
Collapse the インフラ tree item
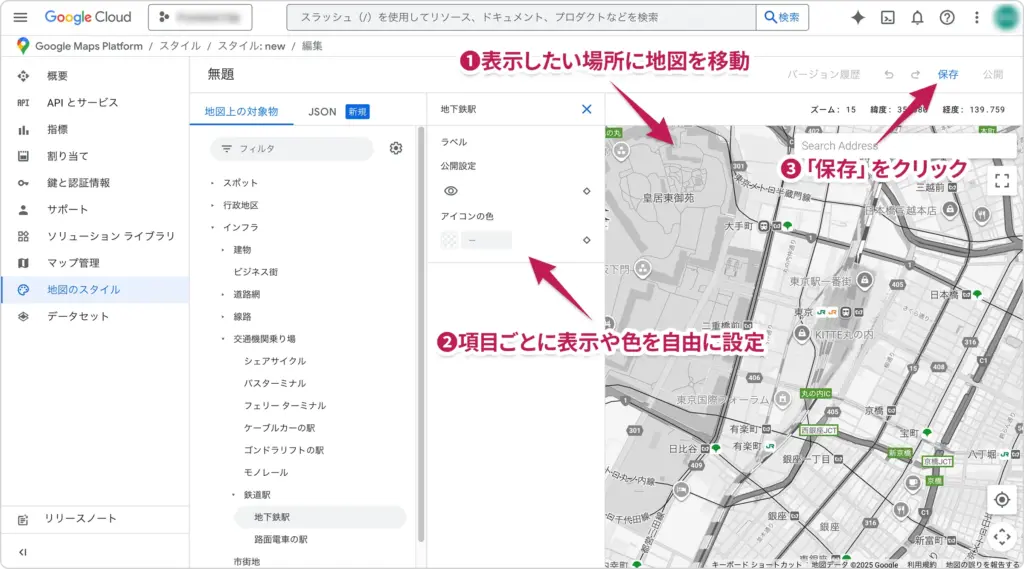pyautogui.click(x=212, y=227)
